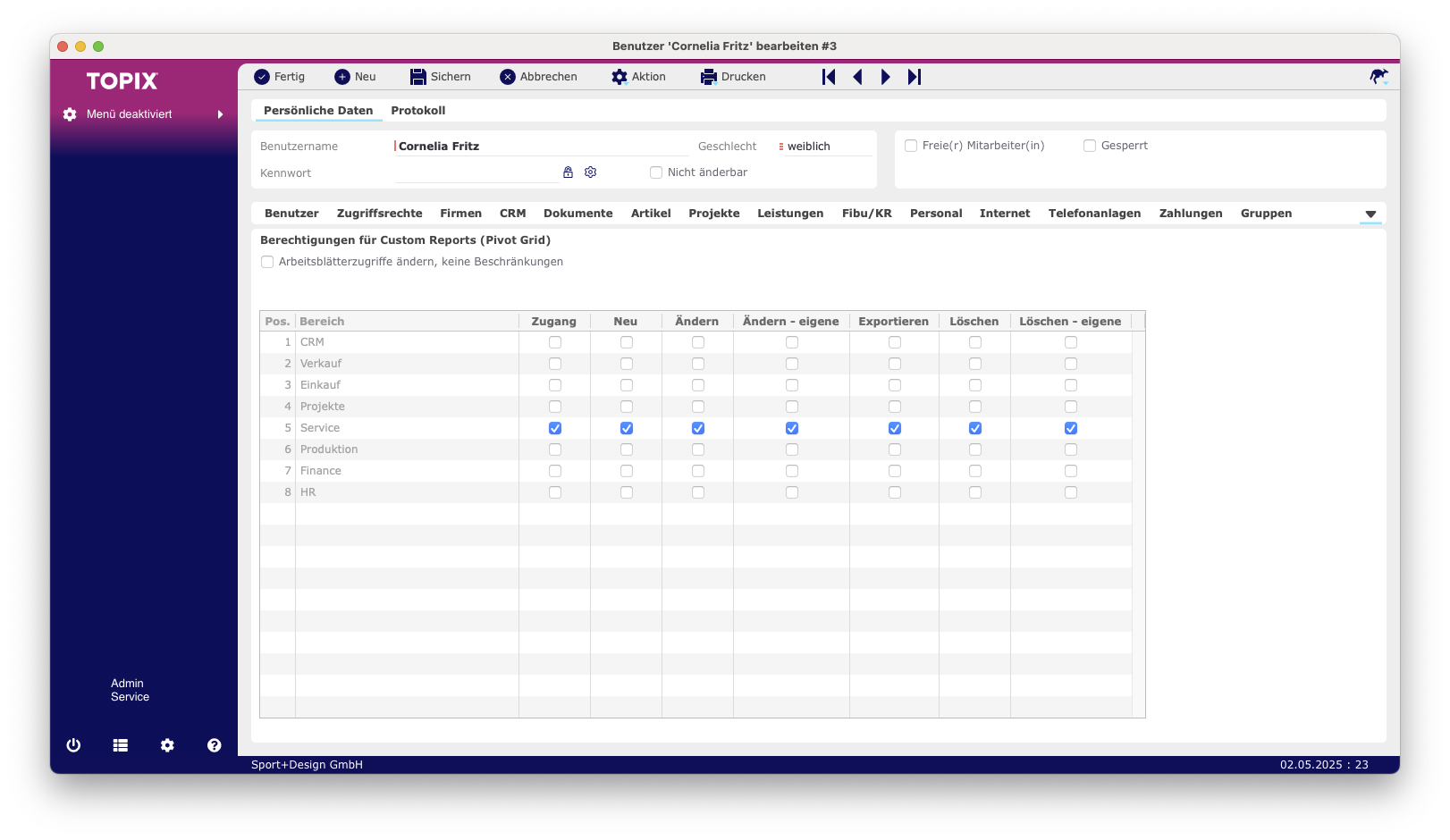Enable the Gesperrt checkbox
The width and height of the screenshot is (1450, 840).
(x=1090, y=146)
